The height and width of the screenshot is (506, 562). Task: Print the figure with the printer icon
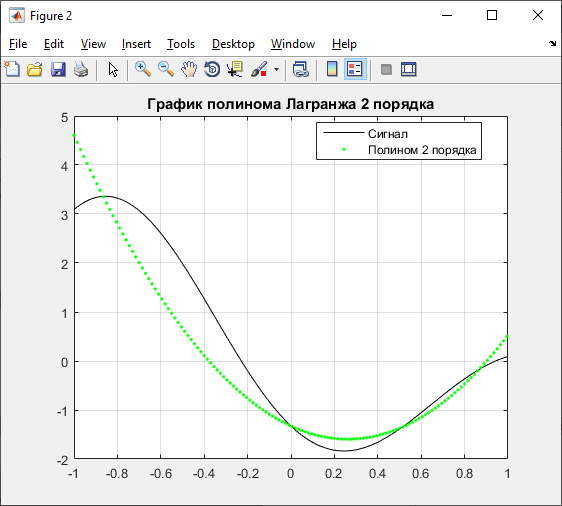point(81,69)
